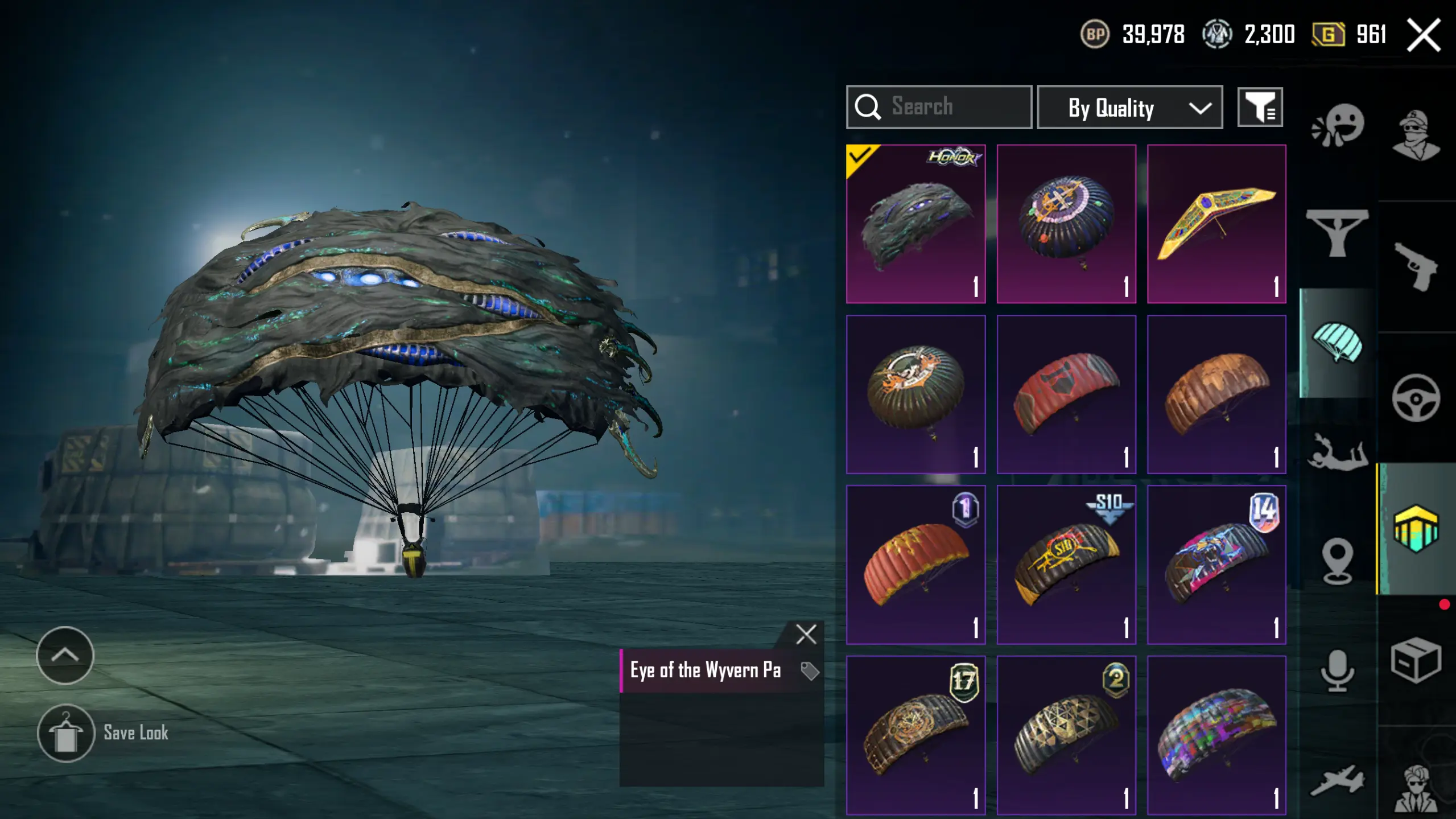Open the voice microphone category icon
Screen dimensions: 1456x819
coord(1337,671)
